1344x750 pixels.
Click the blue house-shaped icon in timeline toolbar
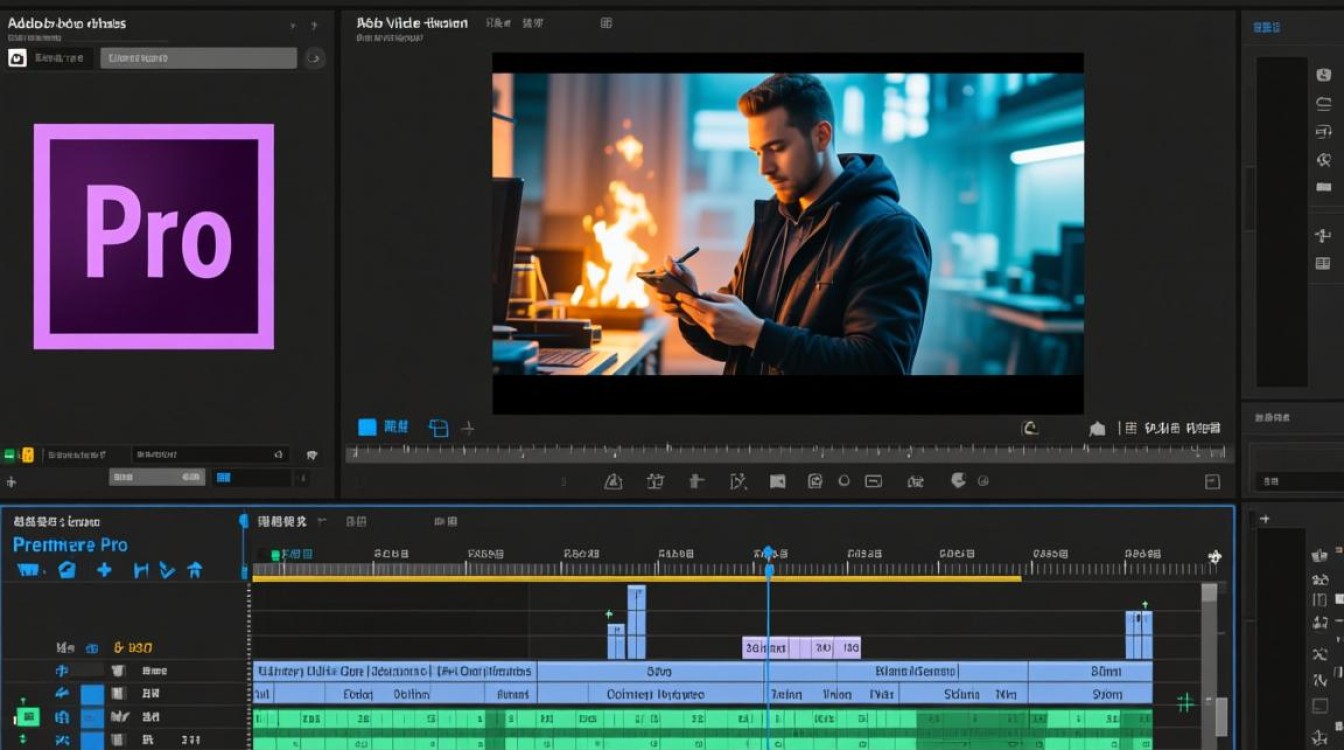(x=195, y=570)
